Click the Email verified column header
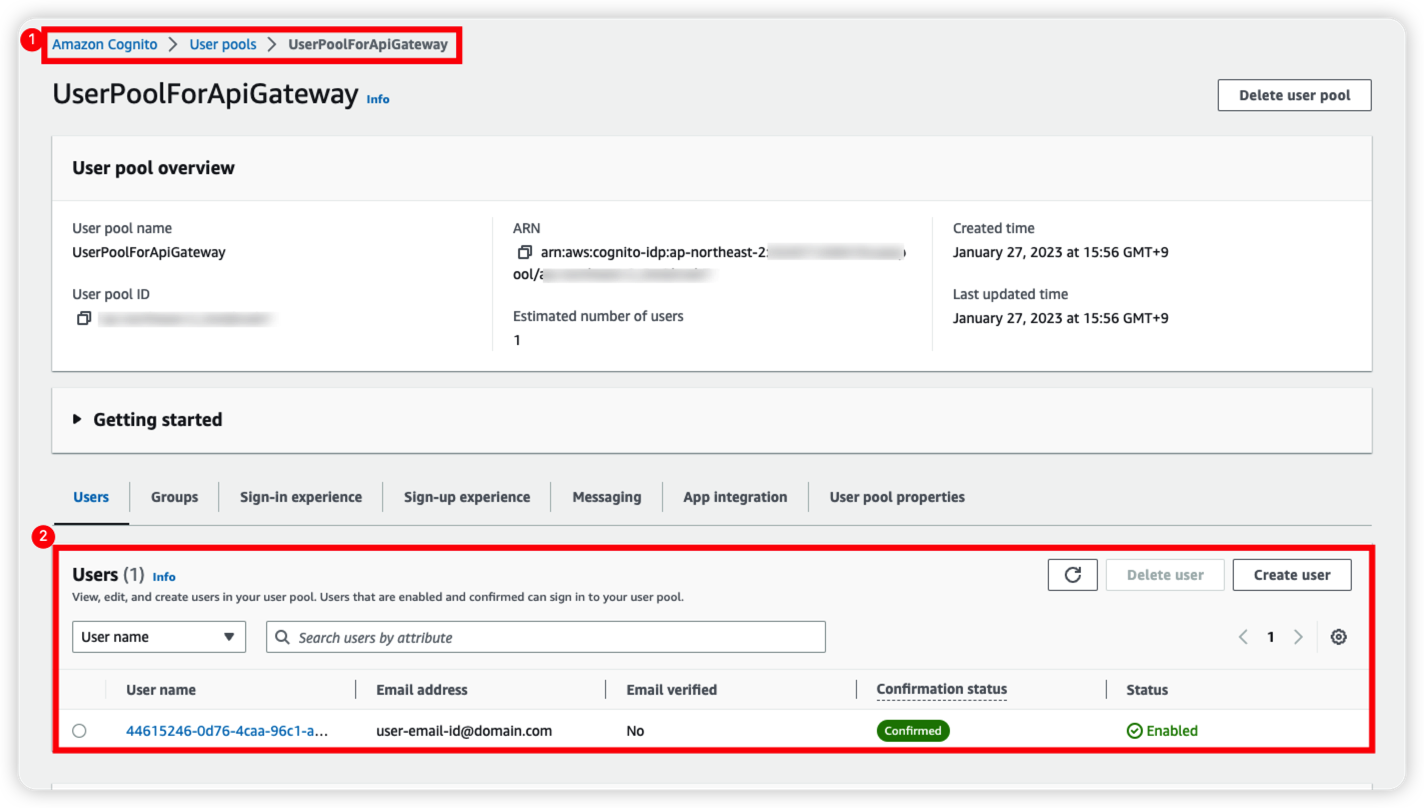Viewport: 1424px width, 808px height. (x=672, y=690)
